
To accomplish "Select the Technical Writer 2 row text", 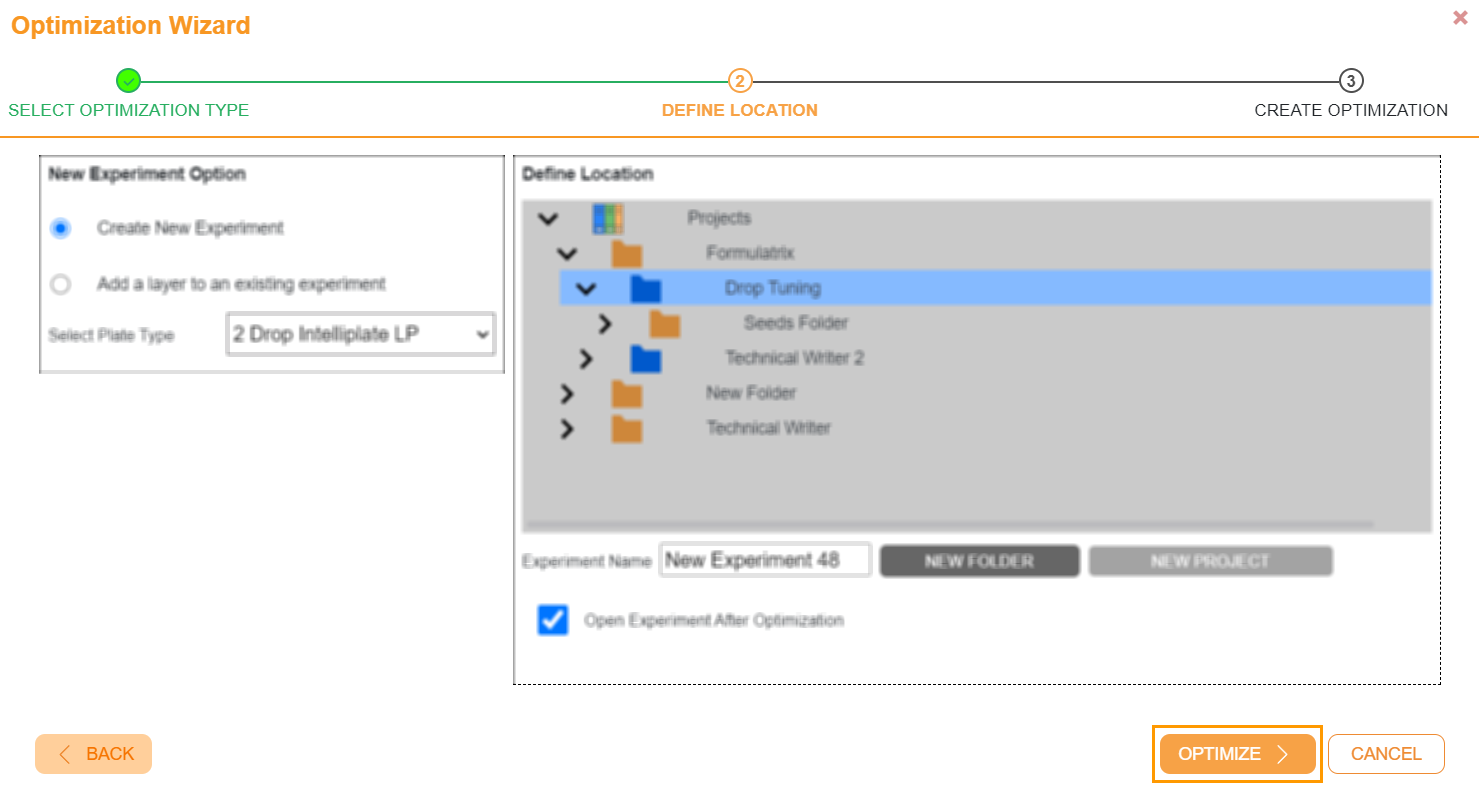I will click(x=795, y=358).
